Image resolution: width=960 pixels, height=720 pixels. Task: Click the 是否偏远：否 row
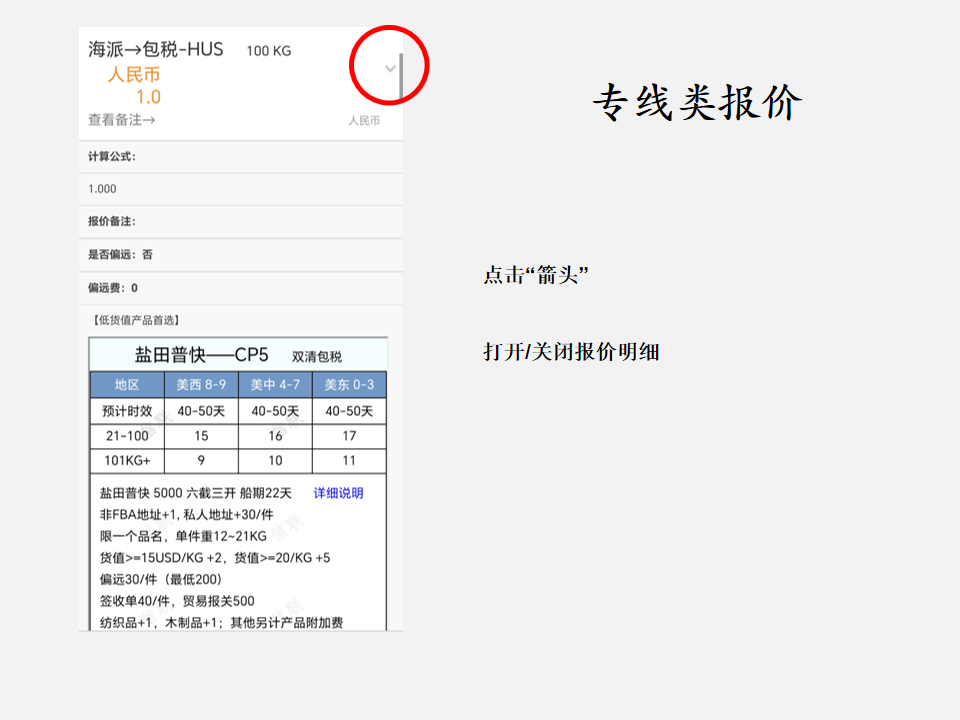tap(120, 254)
